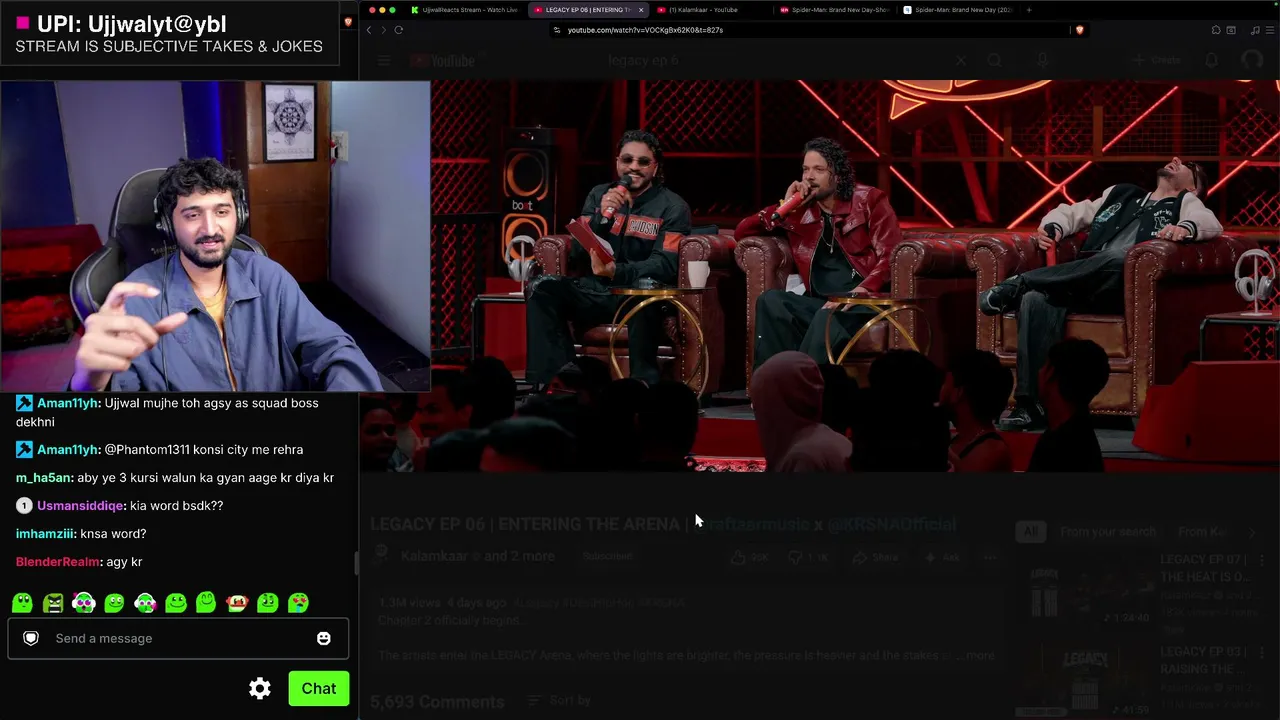Open first Spider-Man: Brand New Day tab
This screenshot has width=1280, height=720.
click(x=834, y=10)
